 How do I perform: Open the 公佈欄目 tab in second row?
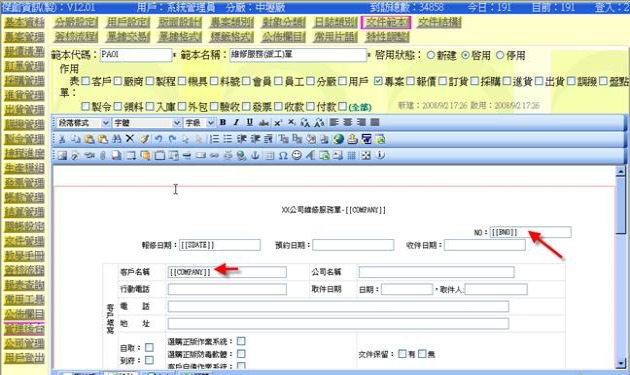283,37
